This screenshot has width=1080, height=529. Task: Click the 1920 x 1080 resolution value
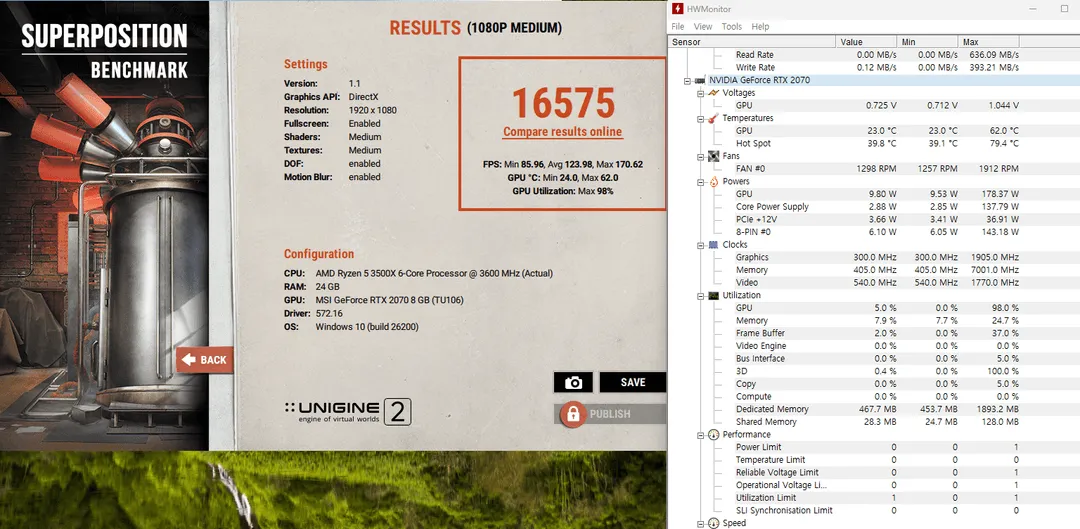pyautogui.click(x=372, y=110)
